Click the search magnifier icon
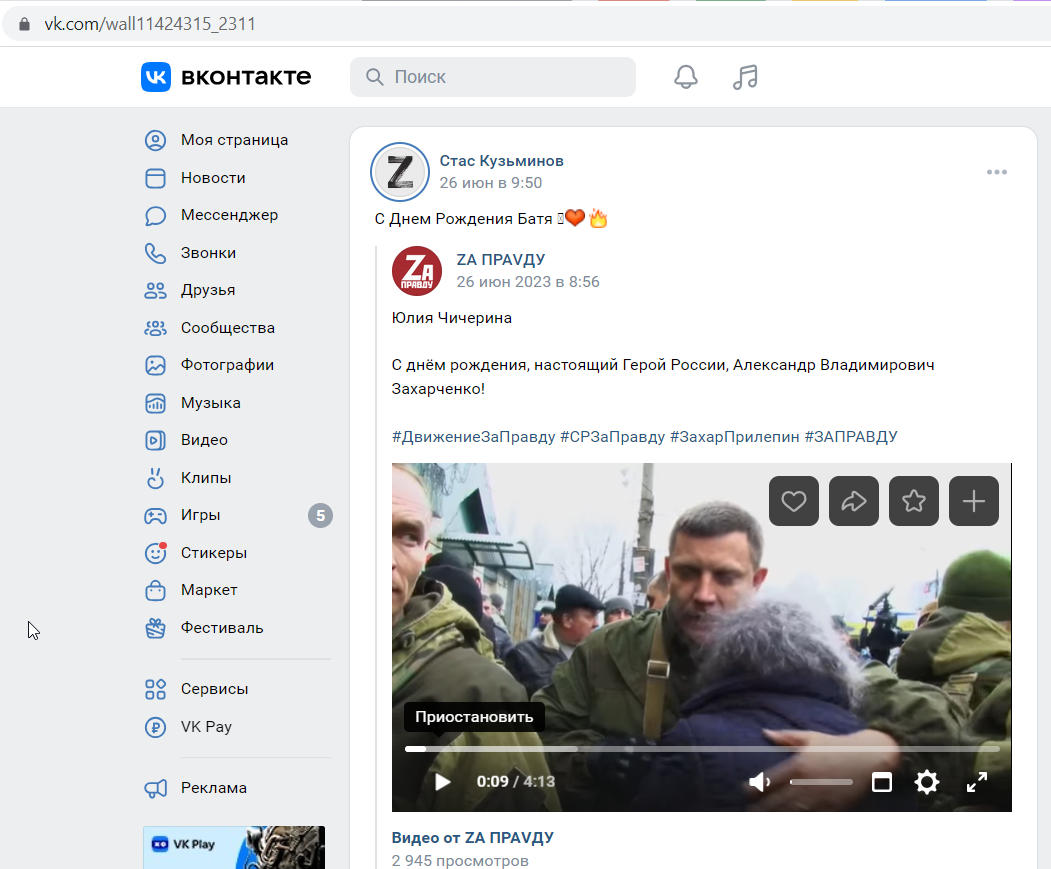 tap(374, 77)
